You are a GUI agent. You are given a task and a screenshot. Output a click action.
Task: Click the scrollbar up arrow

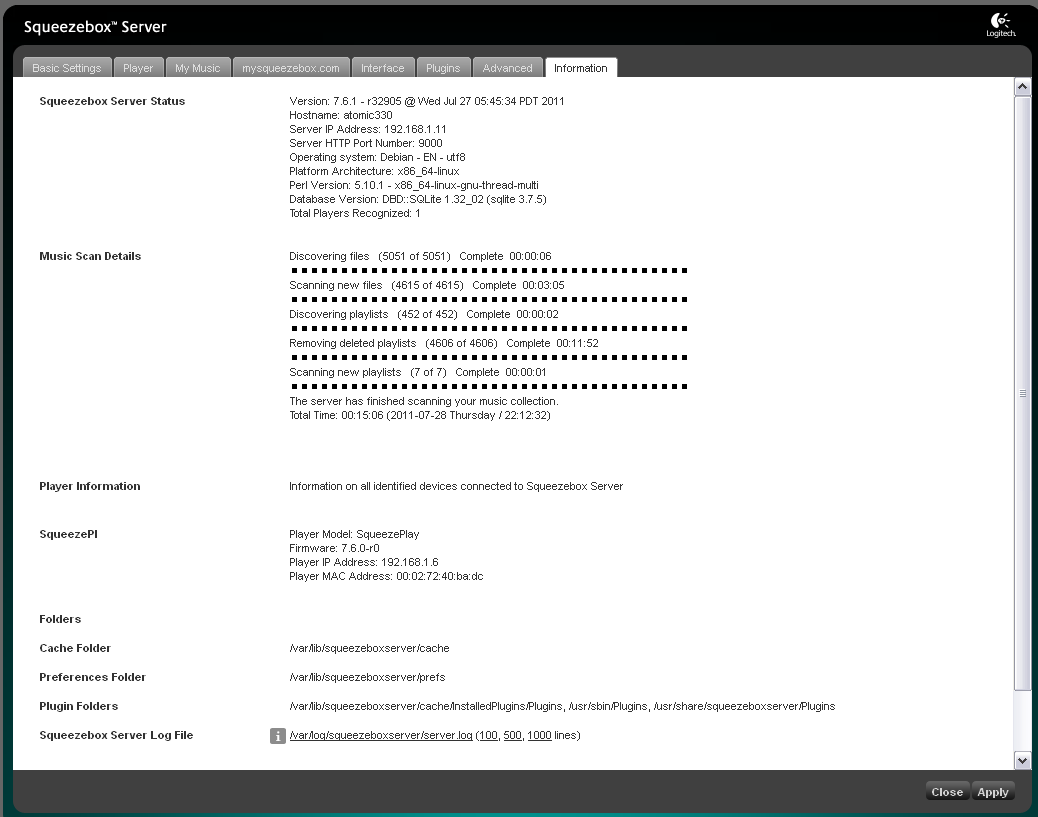(x=1022, y=87)
